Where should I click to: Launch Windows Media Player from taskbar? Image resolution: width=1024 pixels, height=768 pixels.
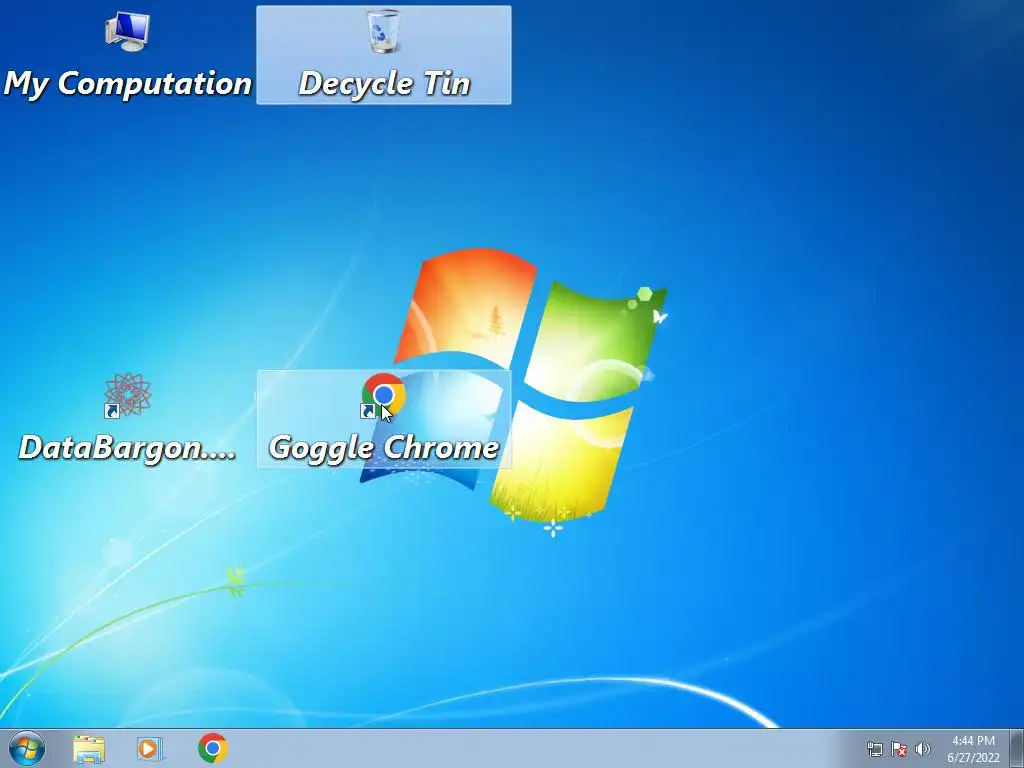[150, 748]
